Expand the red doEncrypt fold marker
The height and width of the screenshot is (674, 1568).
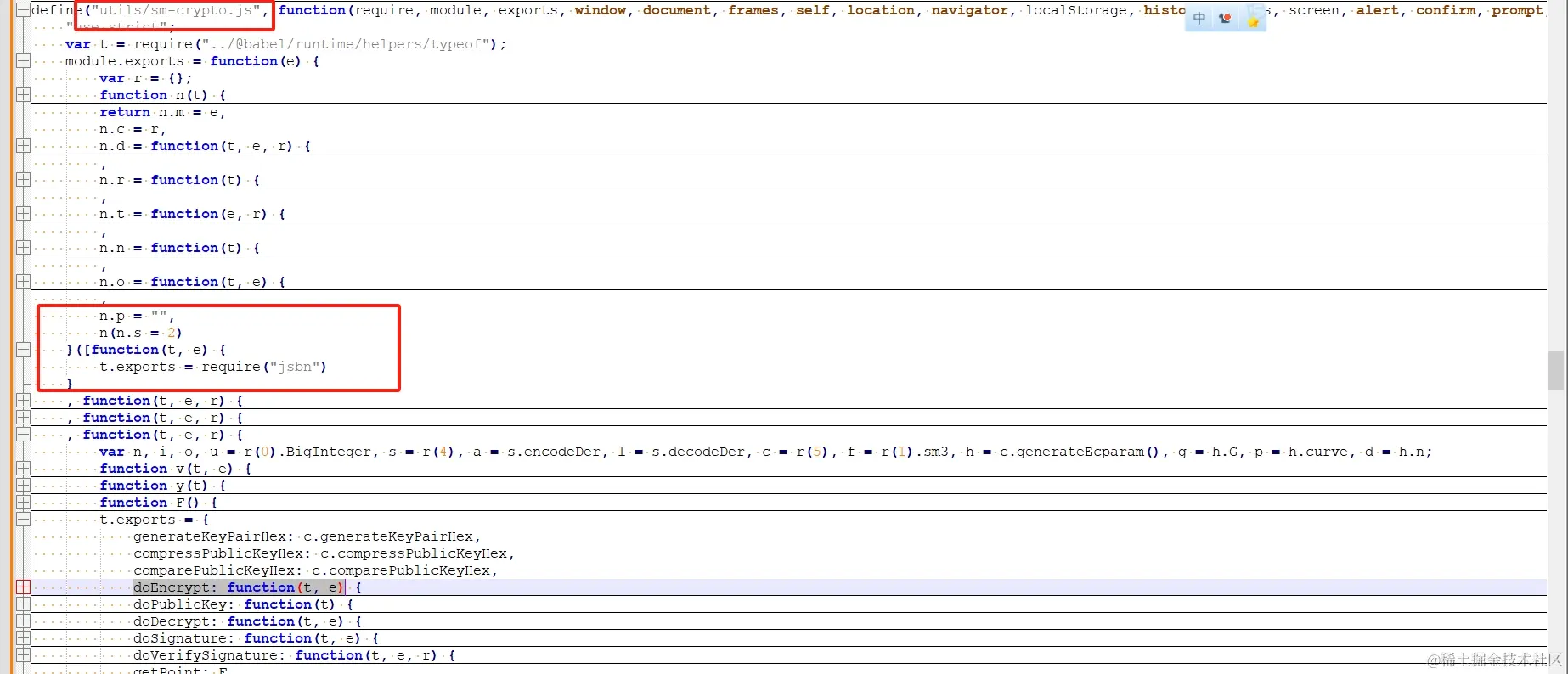[23, 587]
